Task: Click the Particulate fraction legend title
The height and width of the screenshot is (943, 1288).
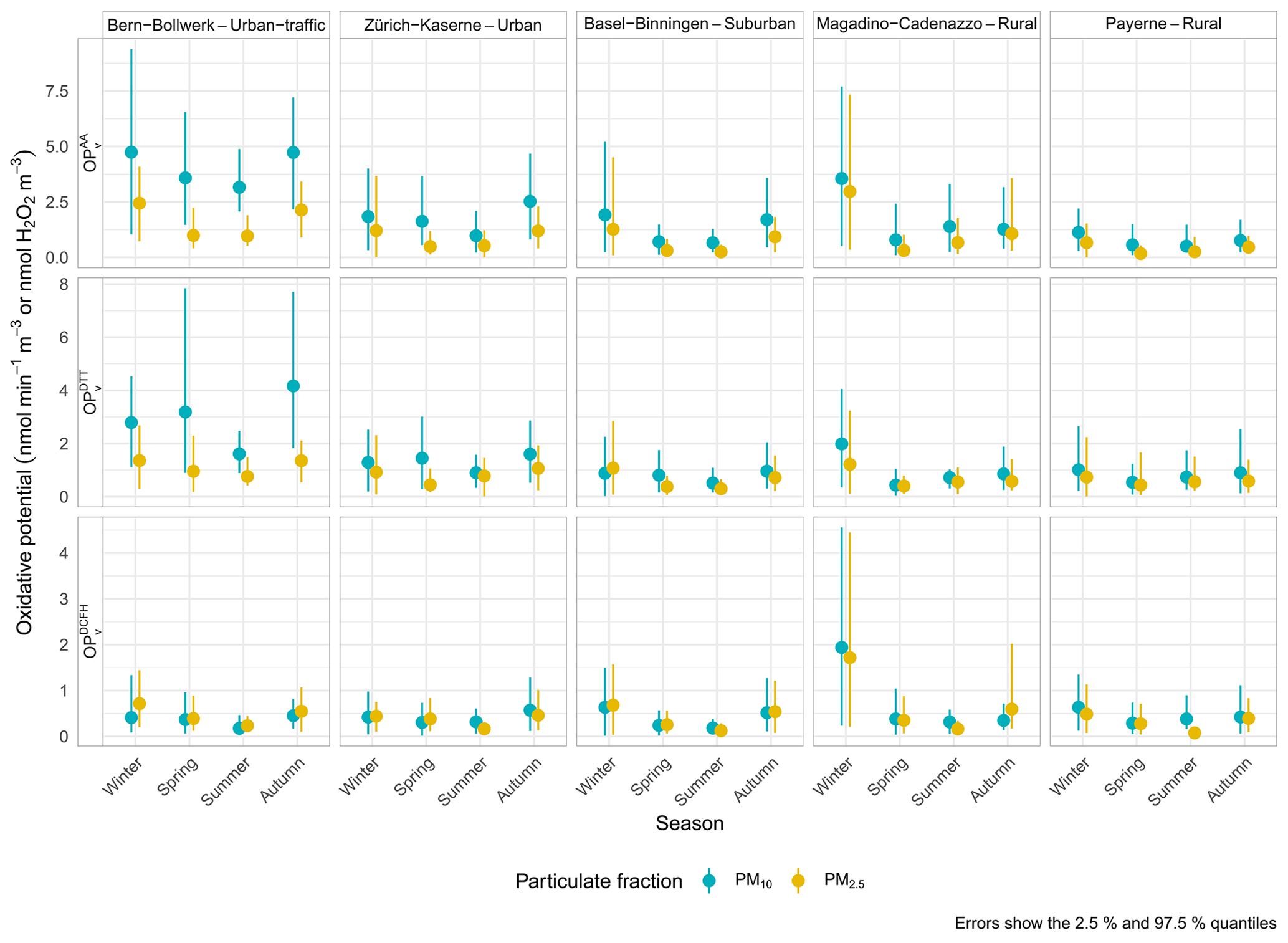Action: 598,881
